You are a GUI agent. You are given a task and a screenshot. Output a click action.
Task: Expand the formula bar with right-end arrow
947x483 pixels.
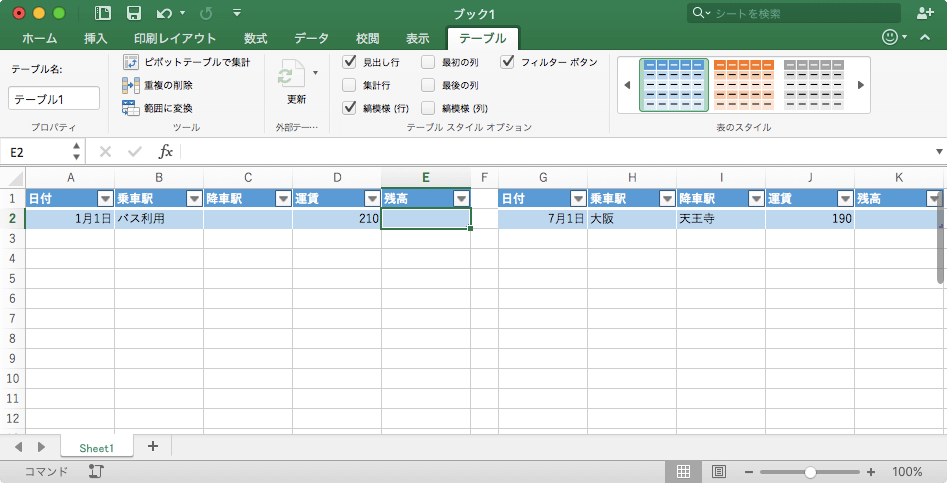939,152
